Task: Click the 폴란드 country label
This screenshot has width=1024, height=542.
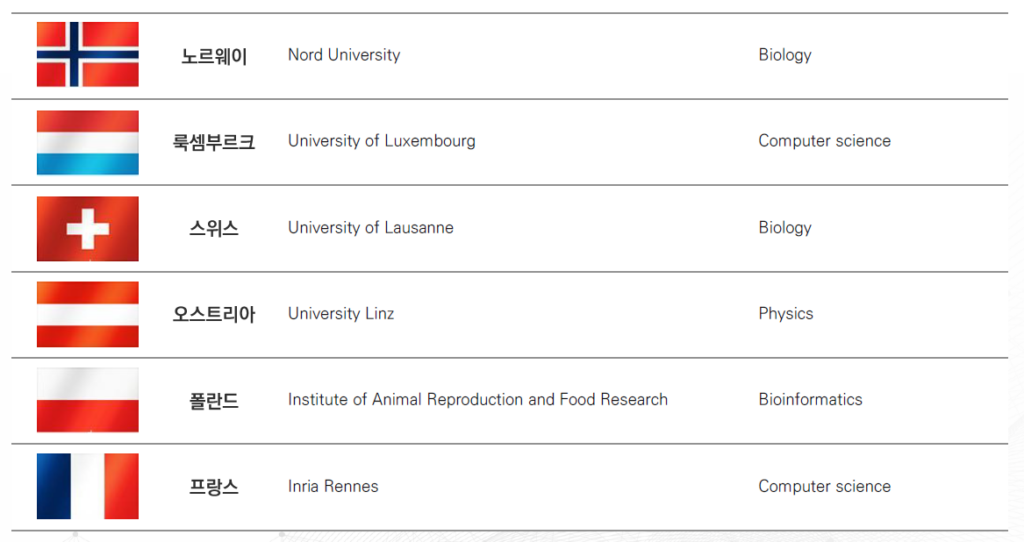Action: click(x=214, y=400)
